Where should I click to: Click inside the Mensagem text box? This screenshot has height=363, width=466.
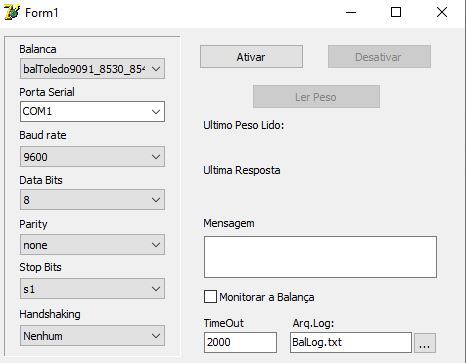(320, 257)
